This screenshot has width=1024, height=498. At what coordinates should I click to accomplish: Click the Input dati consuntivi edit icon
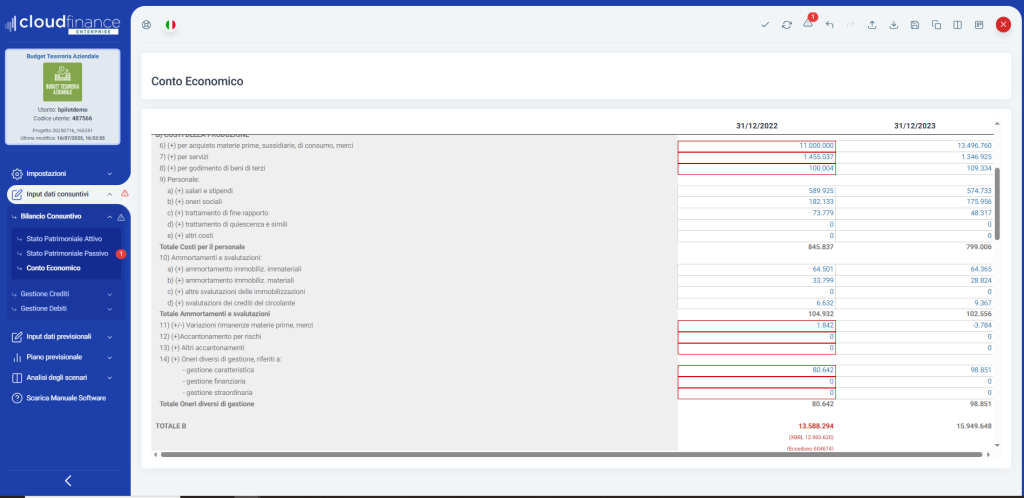point(18,194)
